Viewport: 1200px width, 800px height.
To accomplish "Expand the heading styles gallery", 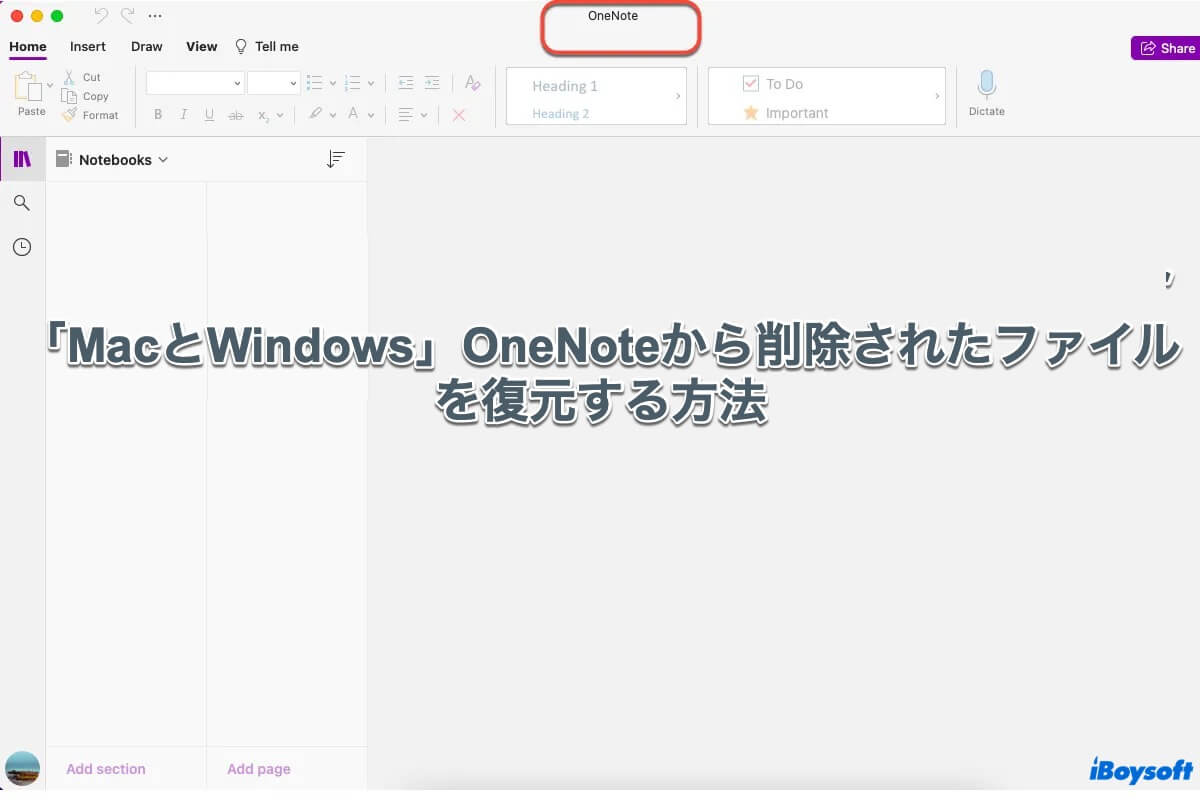I will (678, 96).
